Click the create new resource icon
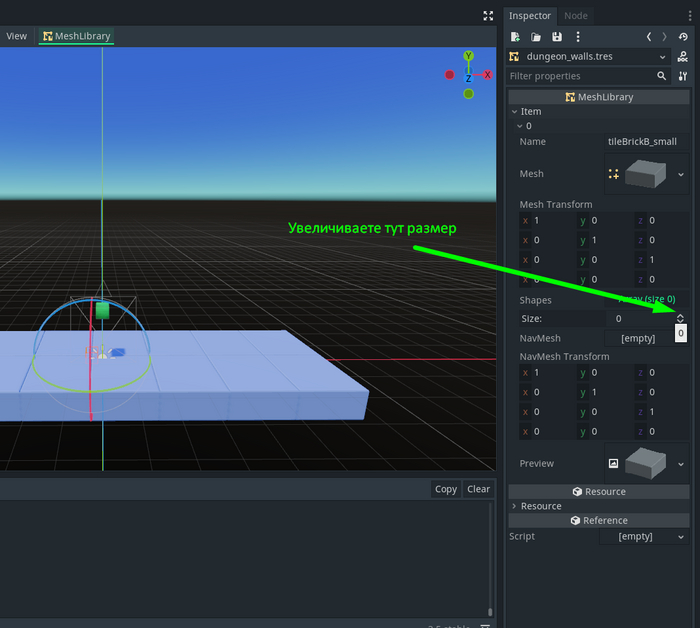The height and width of the screenshot is (628, 700). tap(516, 37)
